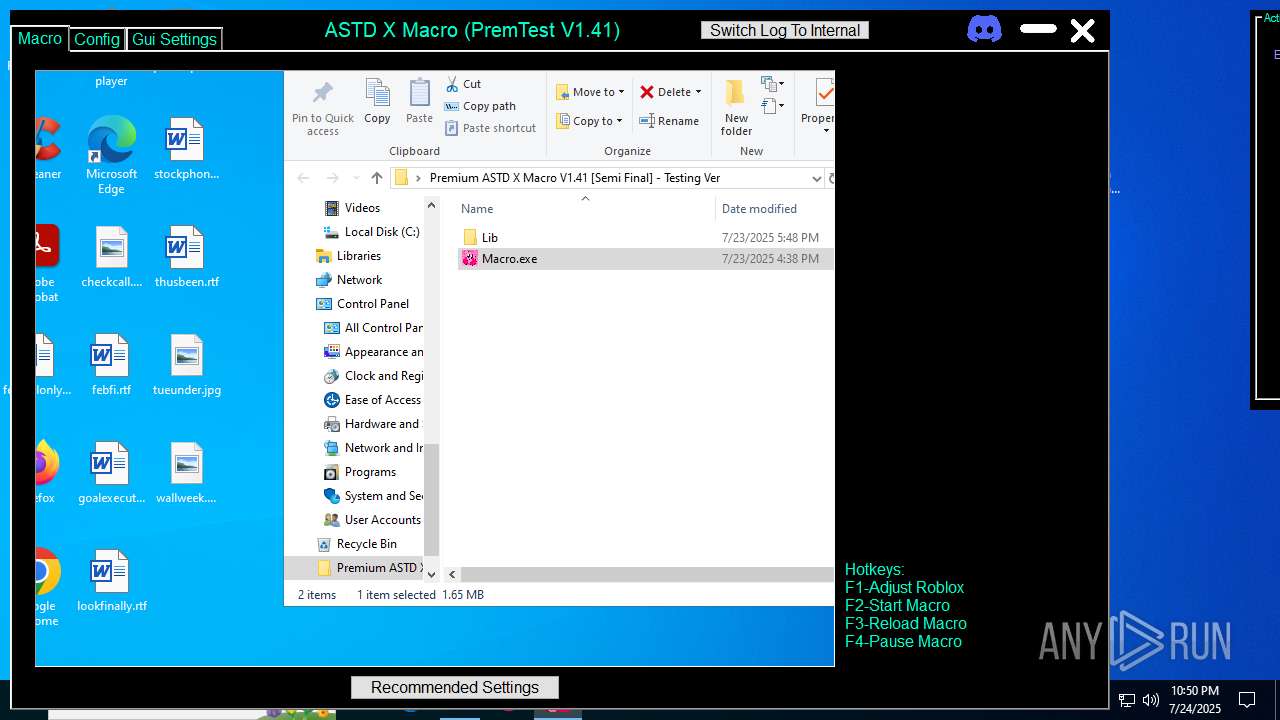Viewport: 1280px width, 720px height.
Task: Click the Rename button in Organize
Action: click(670, 121)
